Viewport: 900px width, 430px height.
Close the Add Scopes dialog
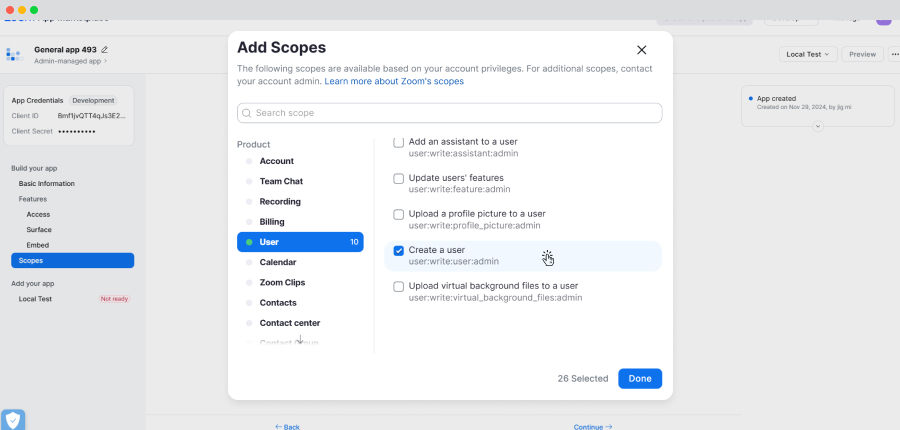coord(642,50)
